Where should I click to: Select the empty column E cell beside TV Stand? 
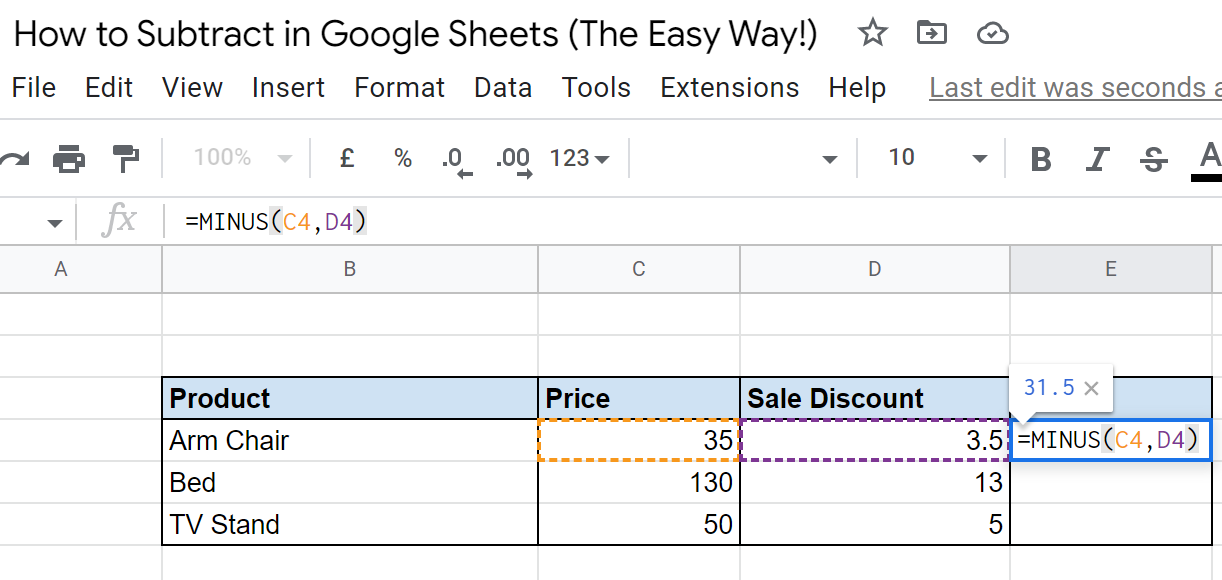(1111, 524)
